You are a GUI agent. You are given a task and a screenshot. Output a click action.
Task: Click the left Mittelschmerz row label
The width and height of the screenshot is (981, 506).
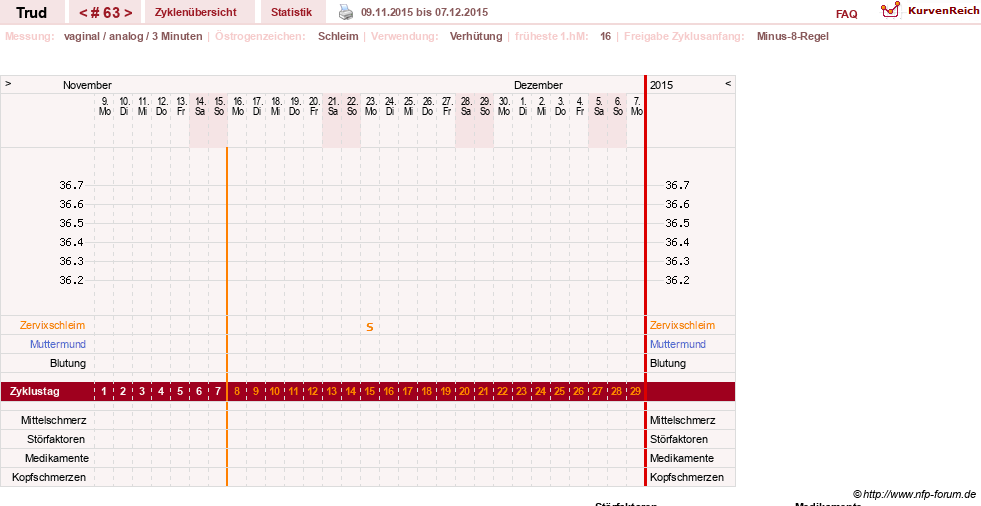pos(53,420)
